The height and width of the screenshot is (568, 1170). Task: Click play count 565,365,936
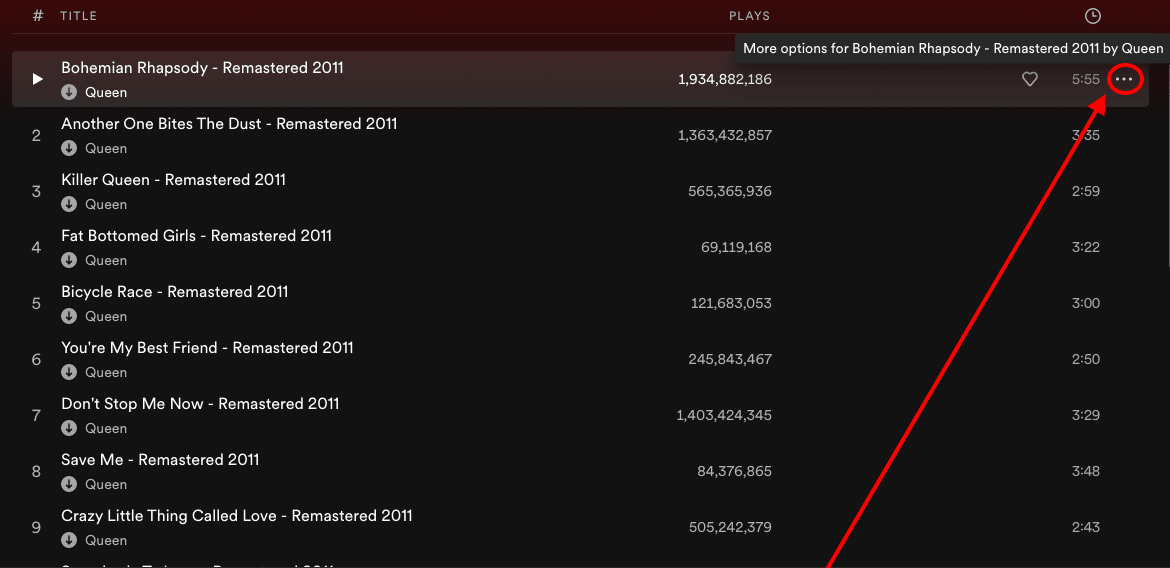pyautogui.click(x=730, y=191)
